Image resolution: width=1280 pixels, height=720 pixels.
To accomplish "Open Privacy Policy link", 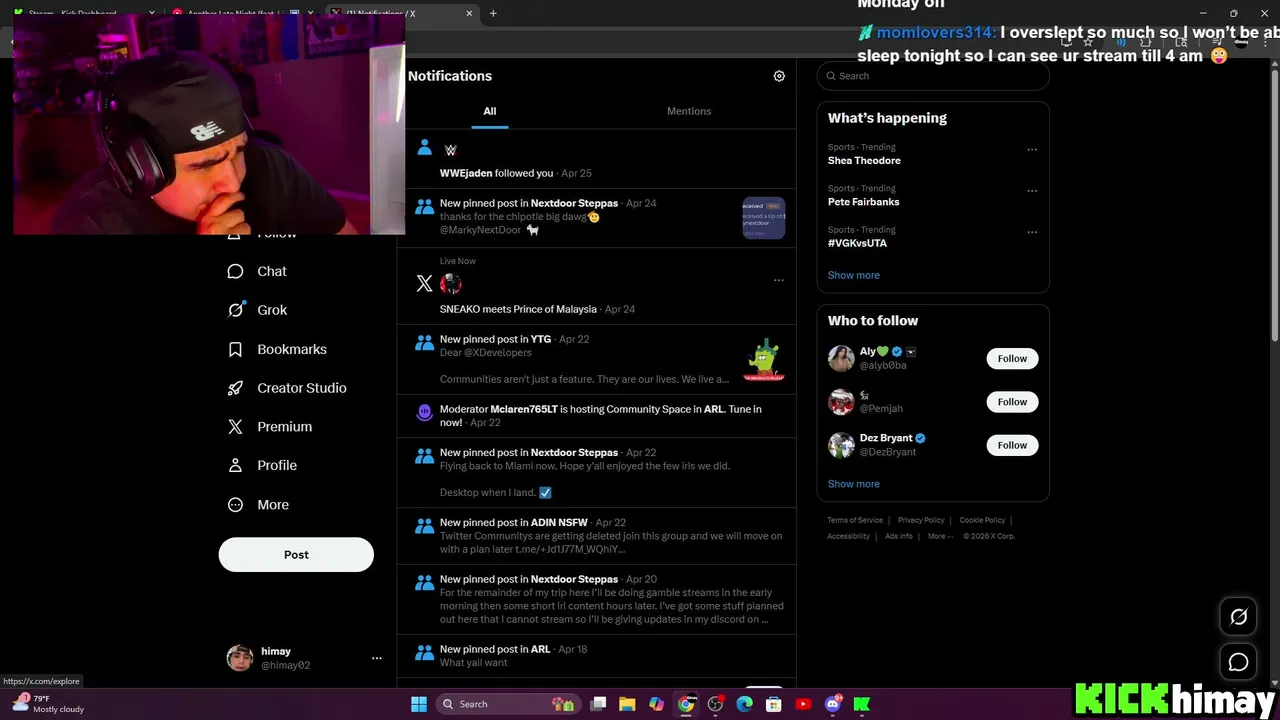I will click(x=921, y=520).
